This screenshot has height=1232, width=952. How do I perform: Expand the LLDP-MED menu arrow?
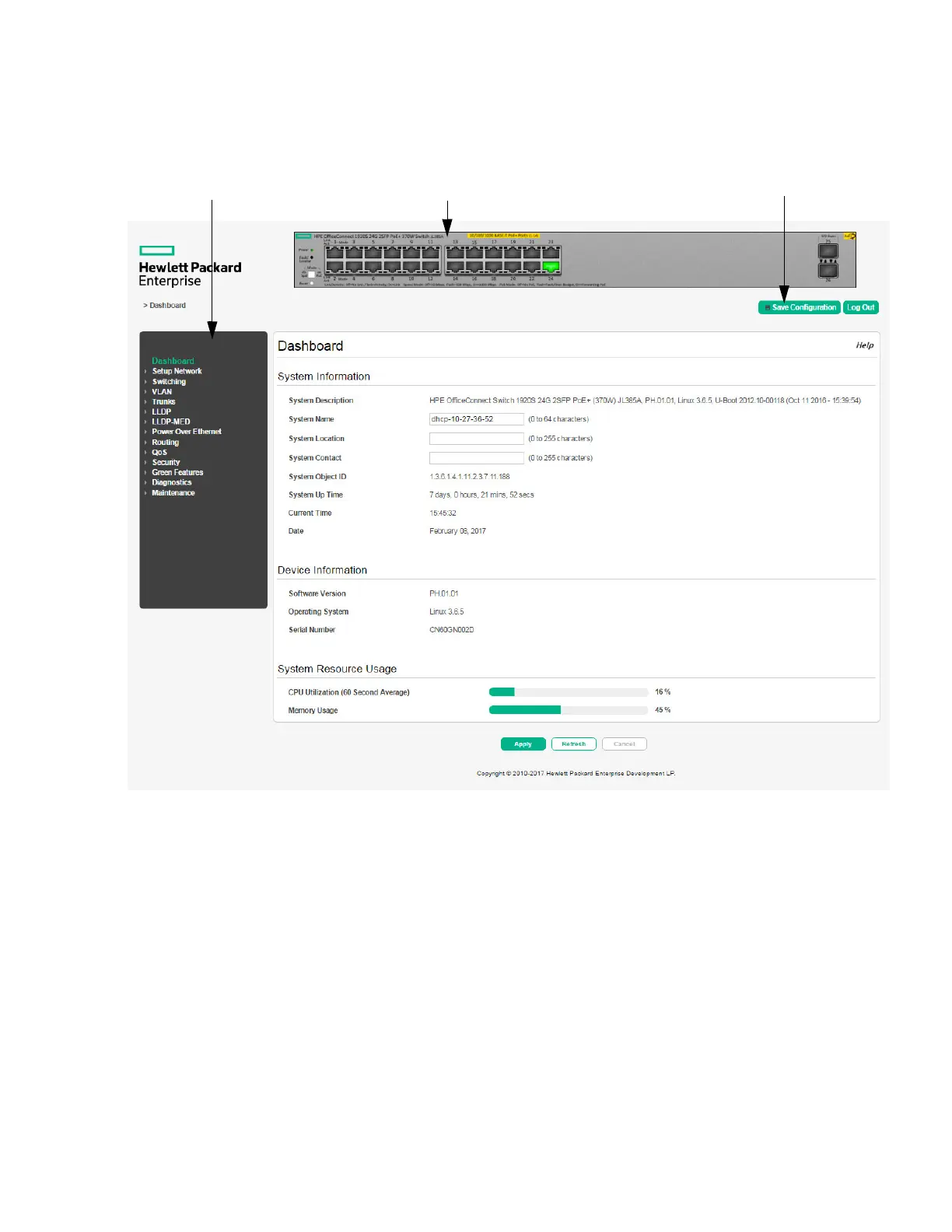(145, 422)
